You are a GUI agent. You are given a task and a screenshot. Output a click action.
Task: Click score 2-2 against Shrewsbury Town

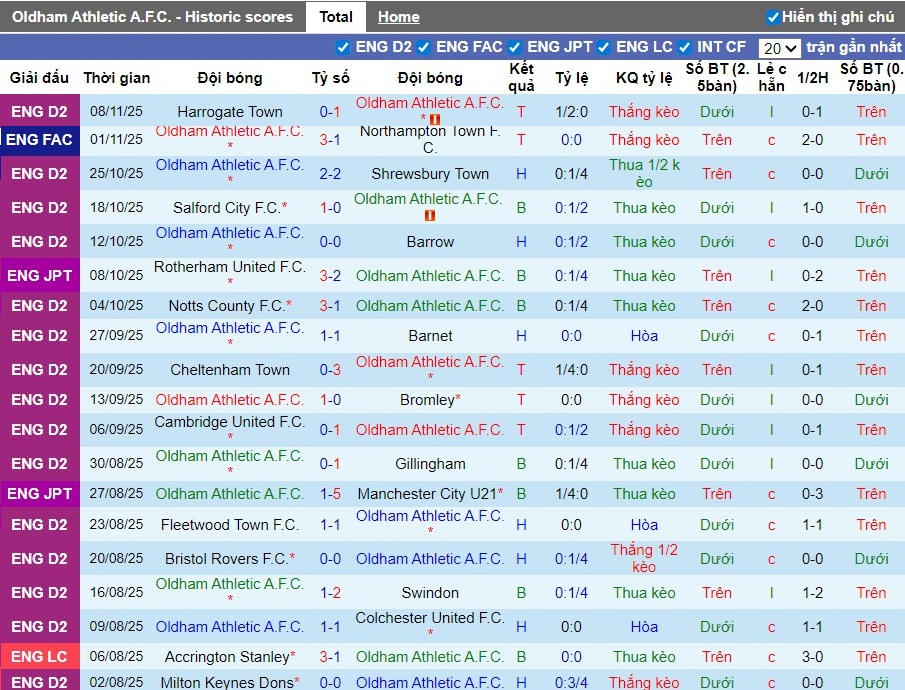point(330,174)
